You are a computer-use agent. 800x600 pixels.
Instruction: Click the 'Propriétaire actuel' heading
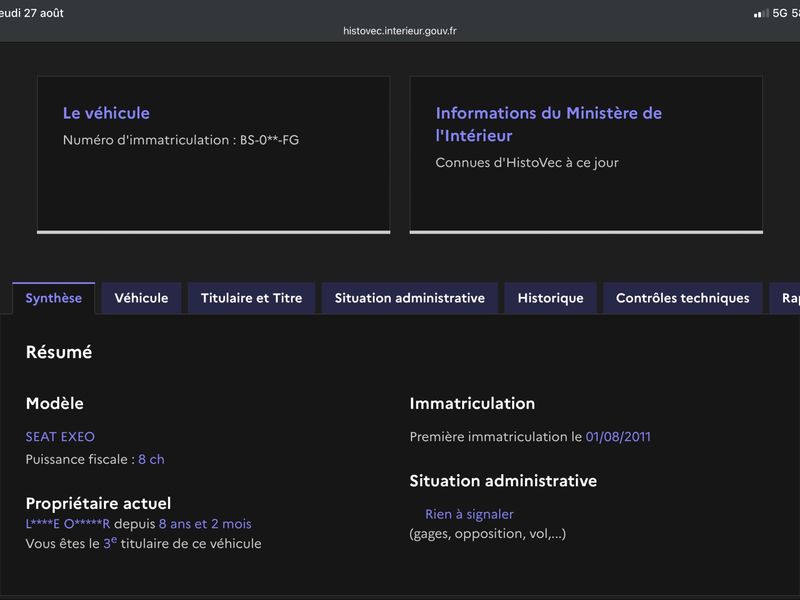98,504
